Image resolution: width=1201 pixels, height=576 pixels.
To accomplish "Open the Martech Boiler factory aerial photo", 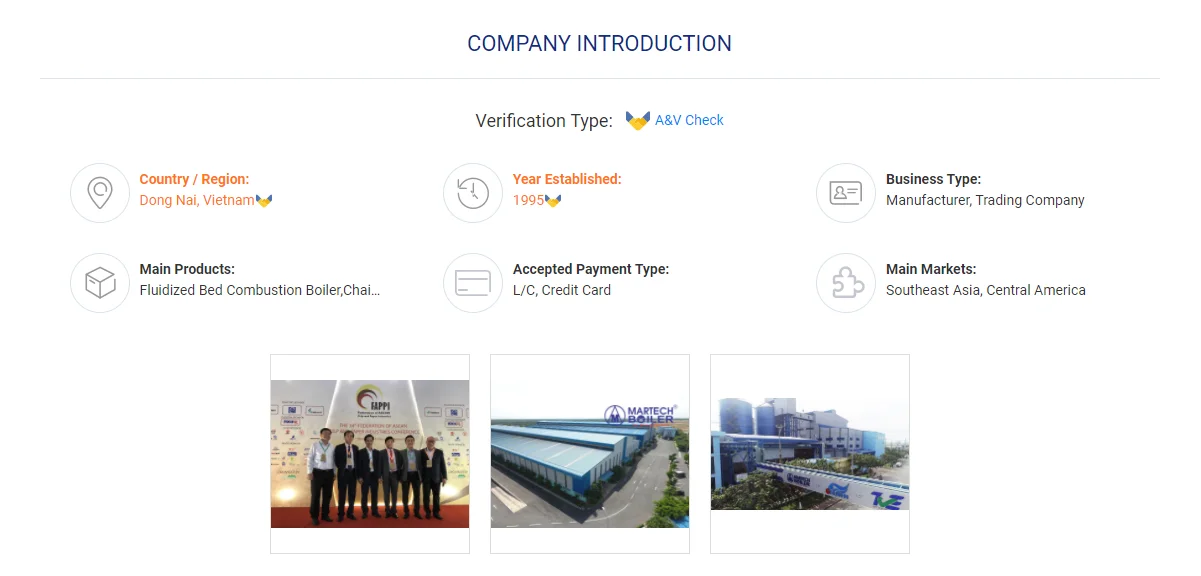I will tap(590, 454).
